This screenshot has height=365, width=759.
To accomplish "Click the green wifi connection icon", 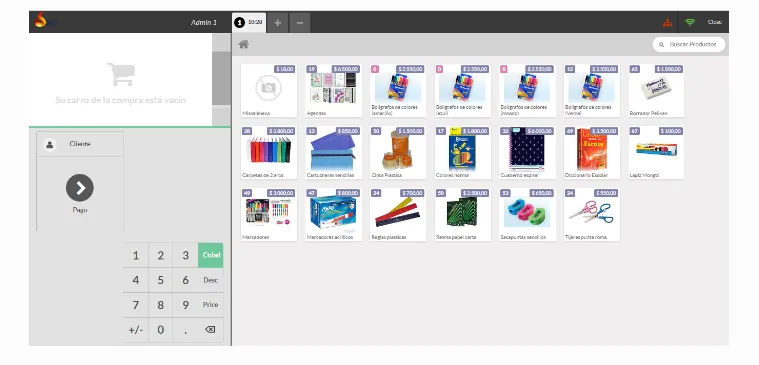I will coord(690,22).
